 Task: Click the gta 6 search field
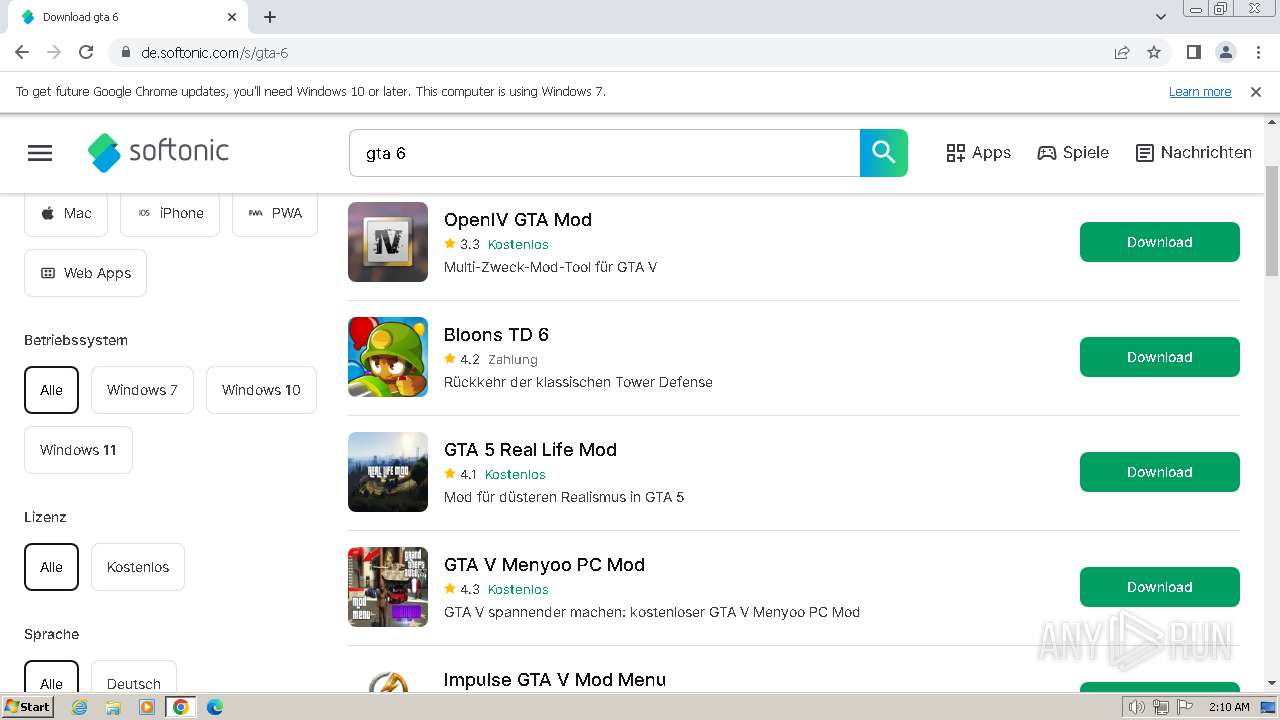pos(604,153)
